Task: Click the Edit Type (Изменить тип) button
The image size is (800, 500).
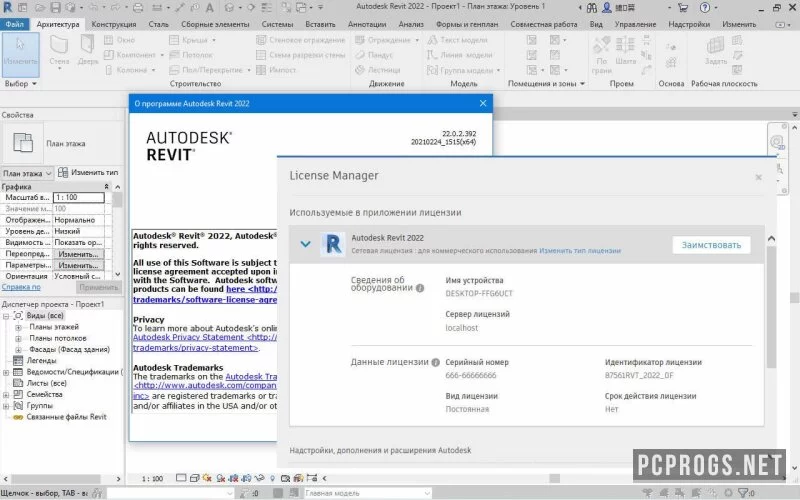Action: [x=88, y=173]
